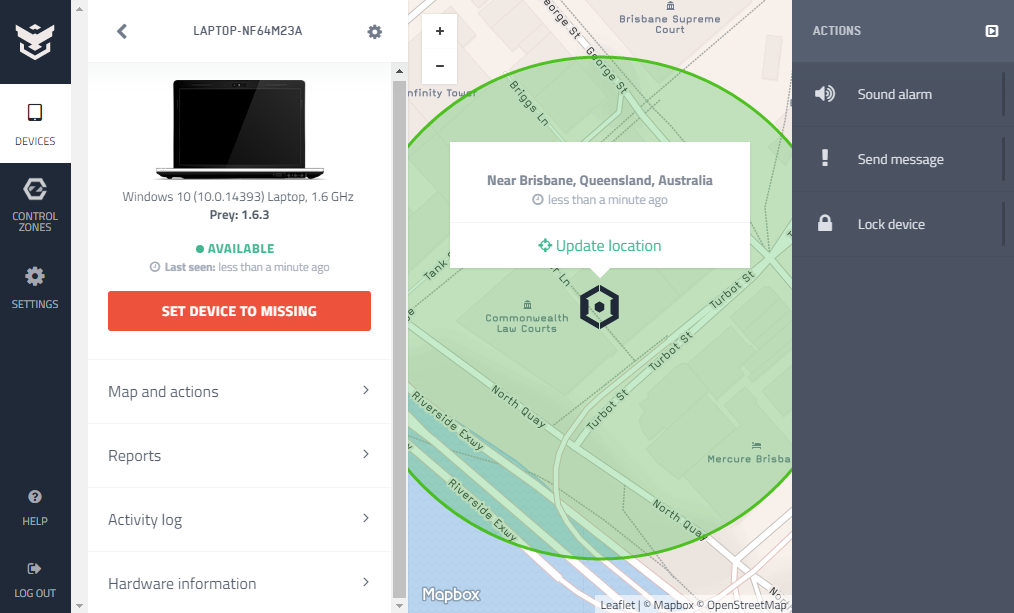Click the device name LAPTOP-NF64M23A
The width and height of the screenshot is (1014, 613).
(248, 31)
